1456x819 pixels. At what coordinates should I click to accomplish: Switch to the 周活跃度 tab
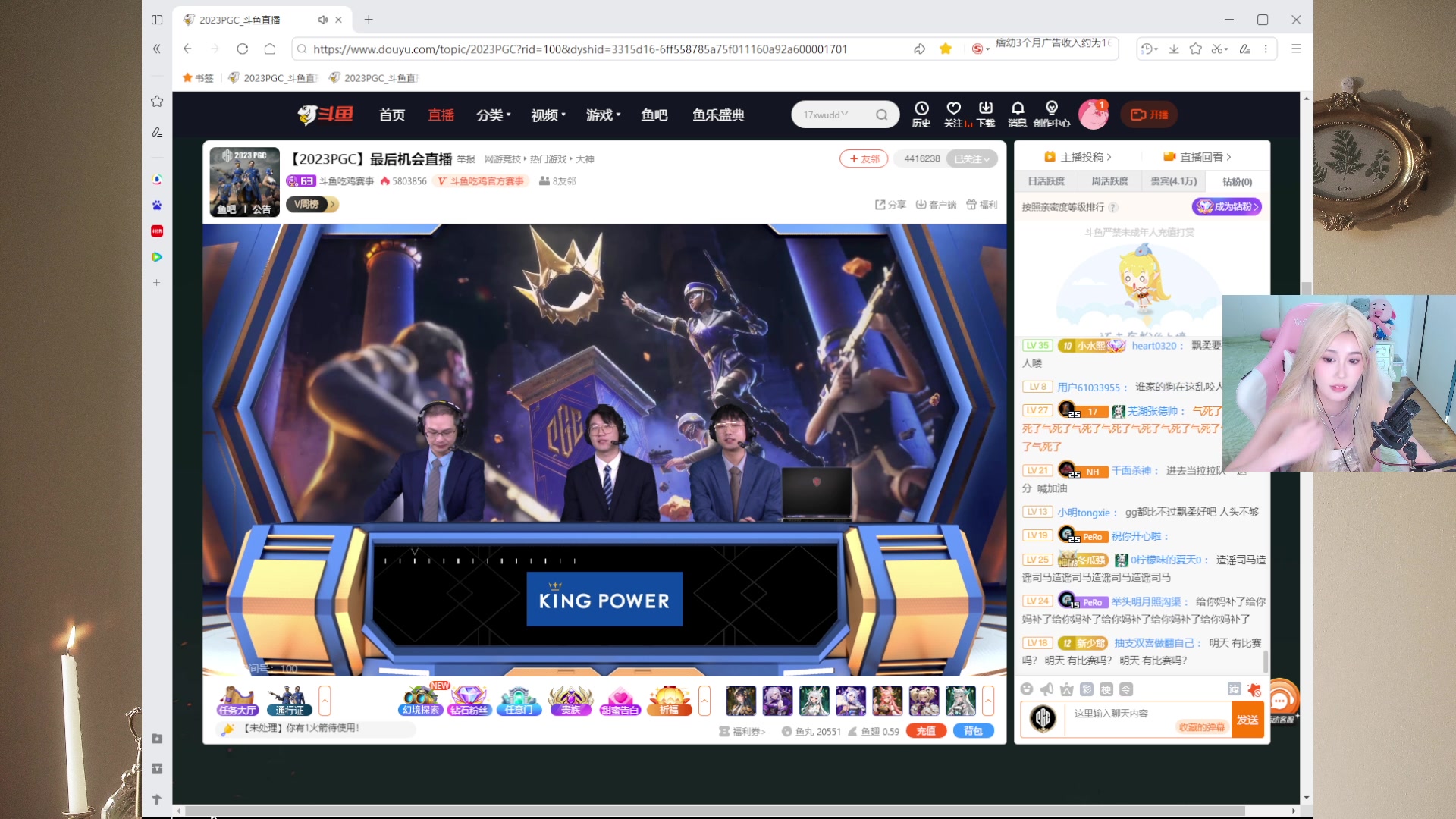tap(1110, 181)
